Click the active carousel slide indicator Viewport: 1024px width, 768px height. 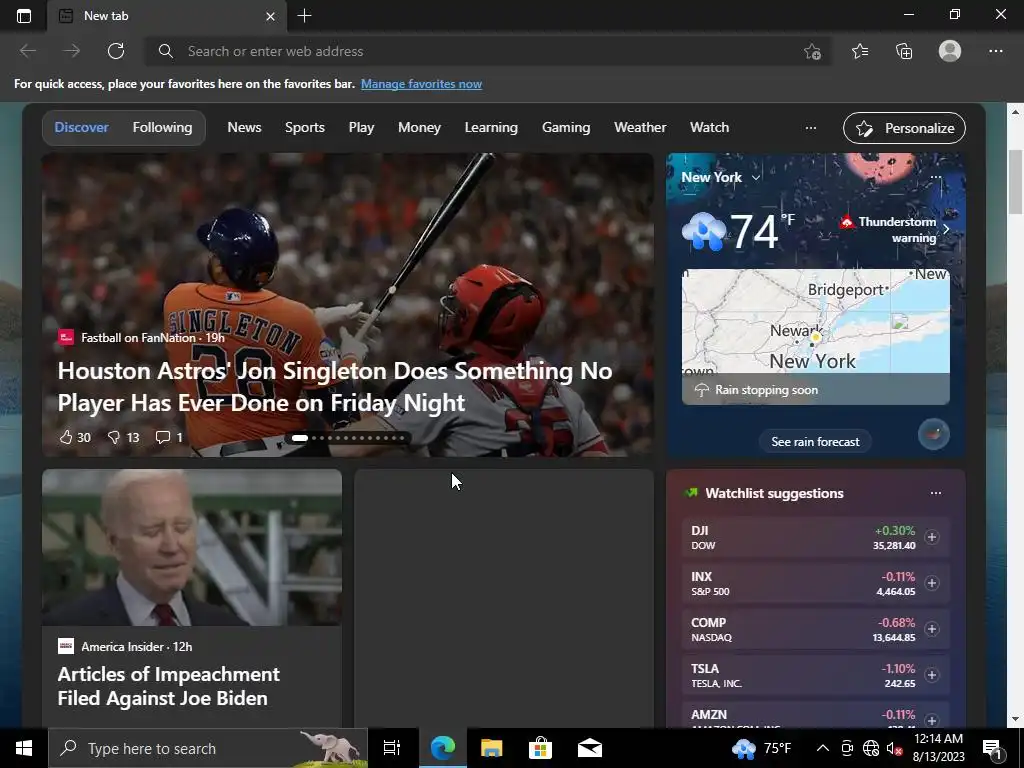[300, 438]
